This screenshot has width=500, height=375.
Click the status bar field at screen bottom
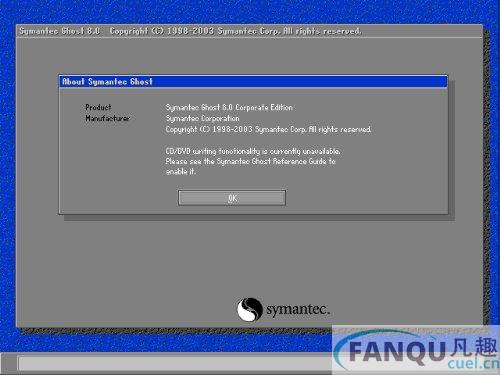(x=175, y=363)
